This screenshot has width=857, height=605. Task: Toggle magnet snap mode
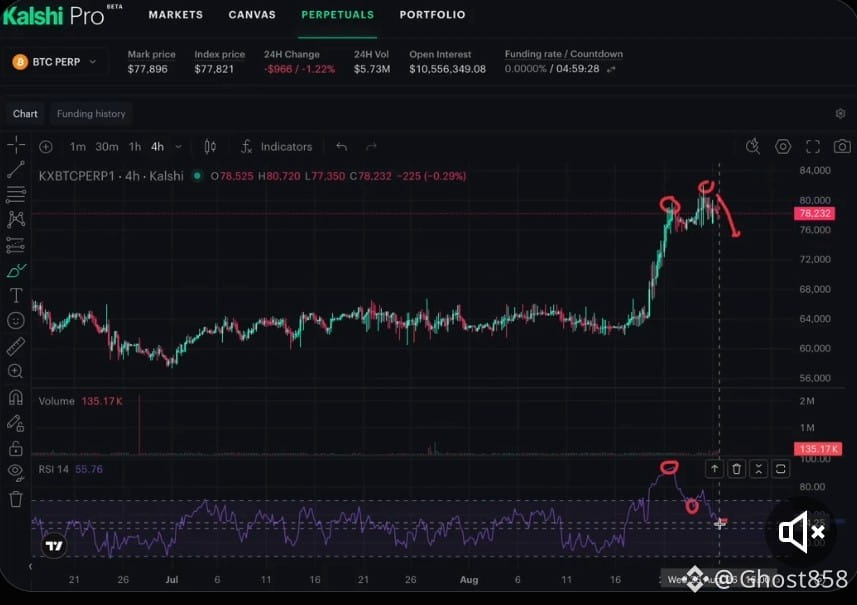[16, 397]
